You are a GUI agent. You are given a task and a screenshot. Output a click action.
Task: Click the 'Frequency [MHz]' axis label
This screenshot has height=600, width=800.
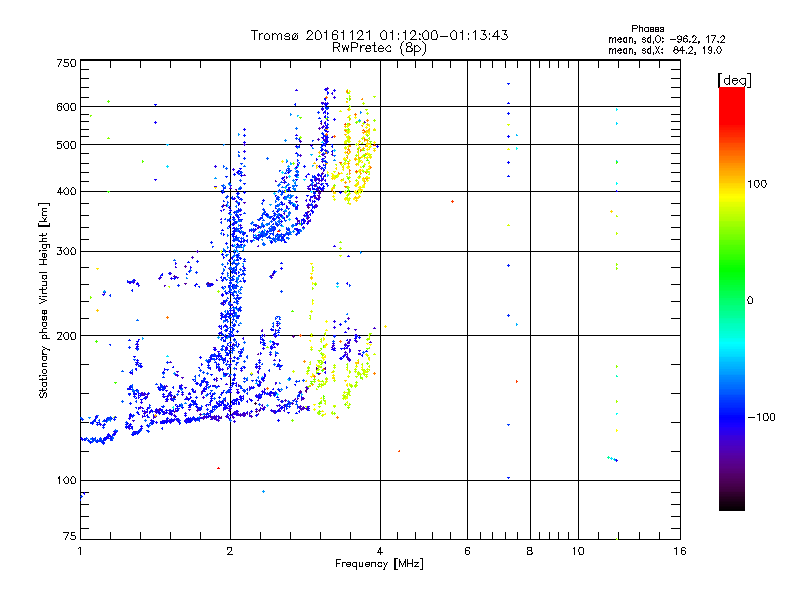point(379,564)
